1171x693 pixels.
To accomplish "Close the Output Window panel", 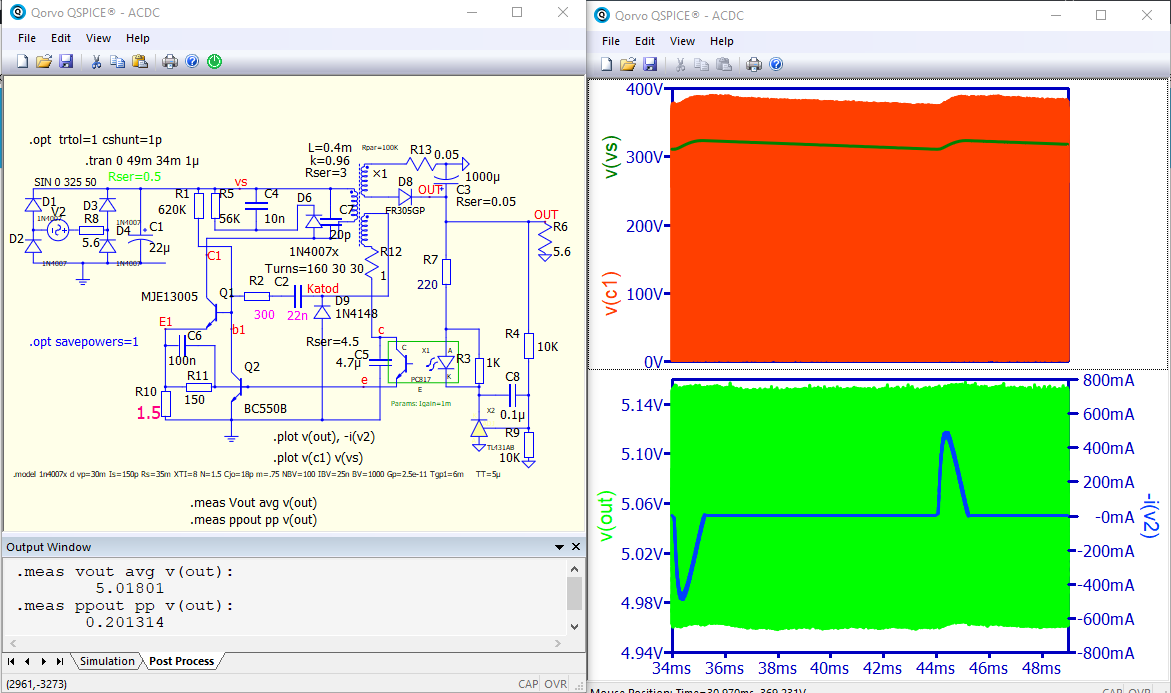I will pos(576,547).
